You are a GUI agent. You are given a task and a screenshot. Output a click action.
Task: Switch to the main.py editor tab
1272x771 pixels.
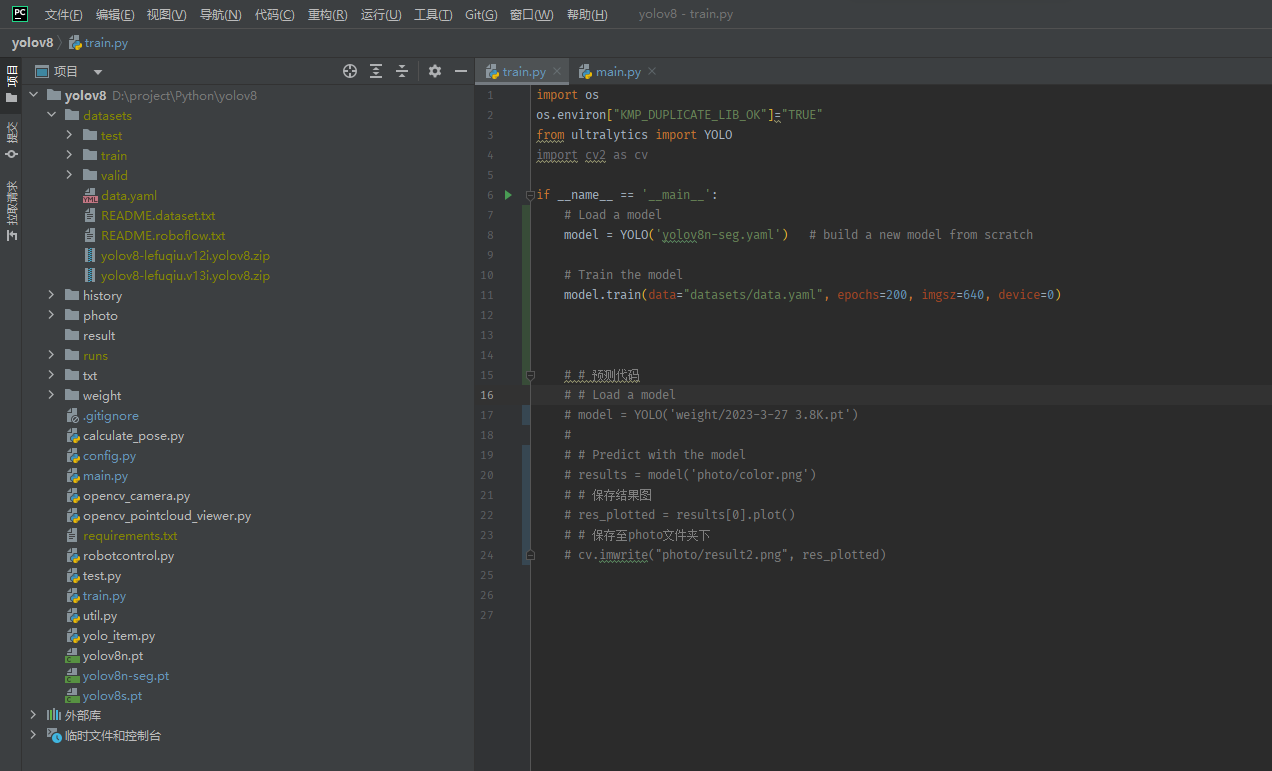click(x=617, y=71)
